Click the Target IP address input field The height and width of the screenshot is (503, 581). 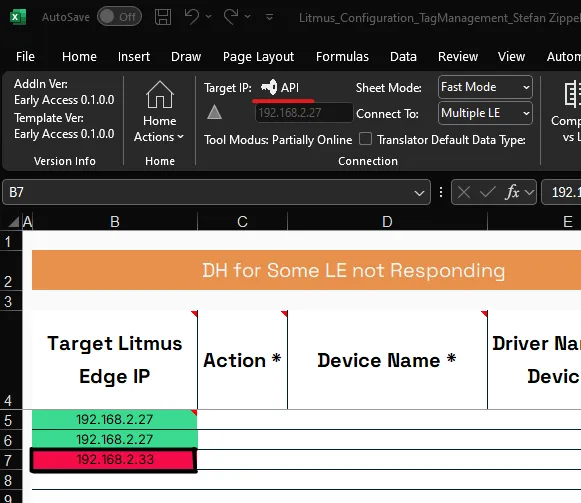(x=303, y=113)
